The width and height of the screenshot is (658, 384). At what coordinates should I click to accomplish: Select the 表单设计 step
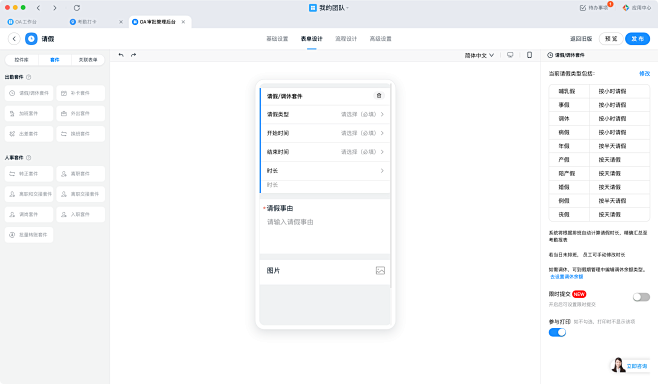(311, 39)
